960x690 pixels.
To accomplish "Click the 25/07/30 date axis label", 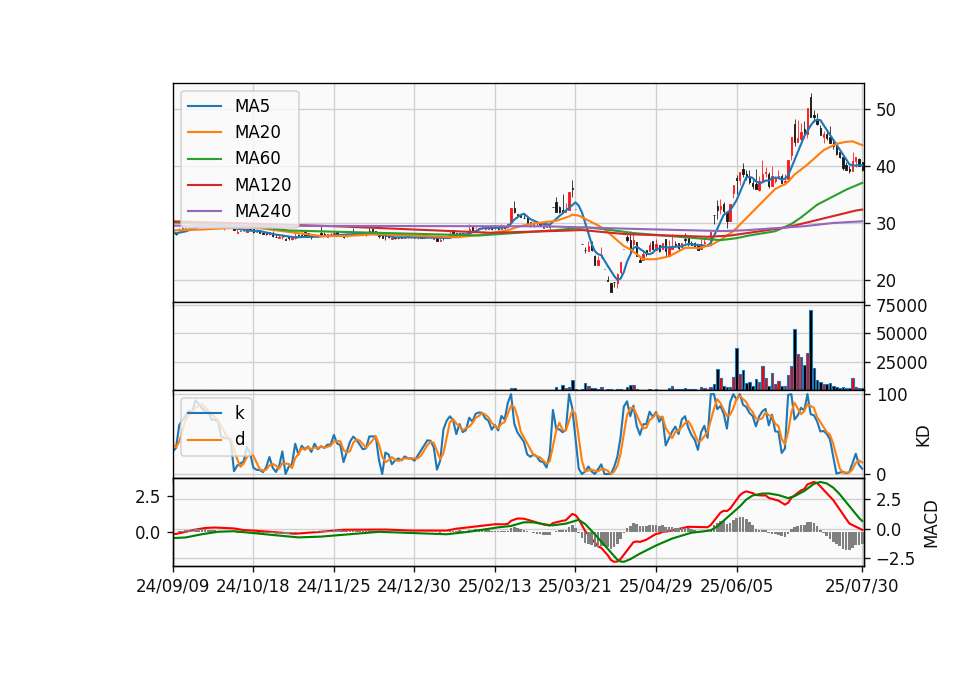I will (x=862, y=586).
